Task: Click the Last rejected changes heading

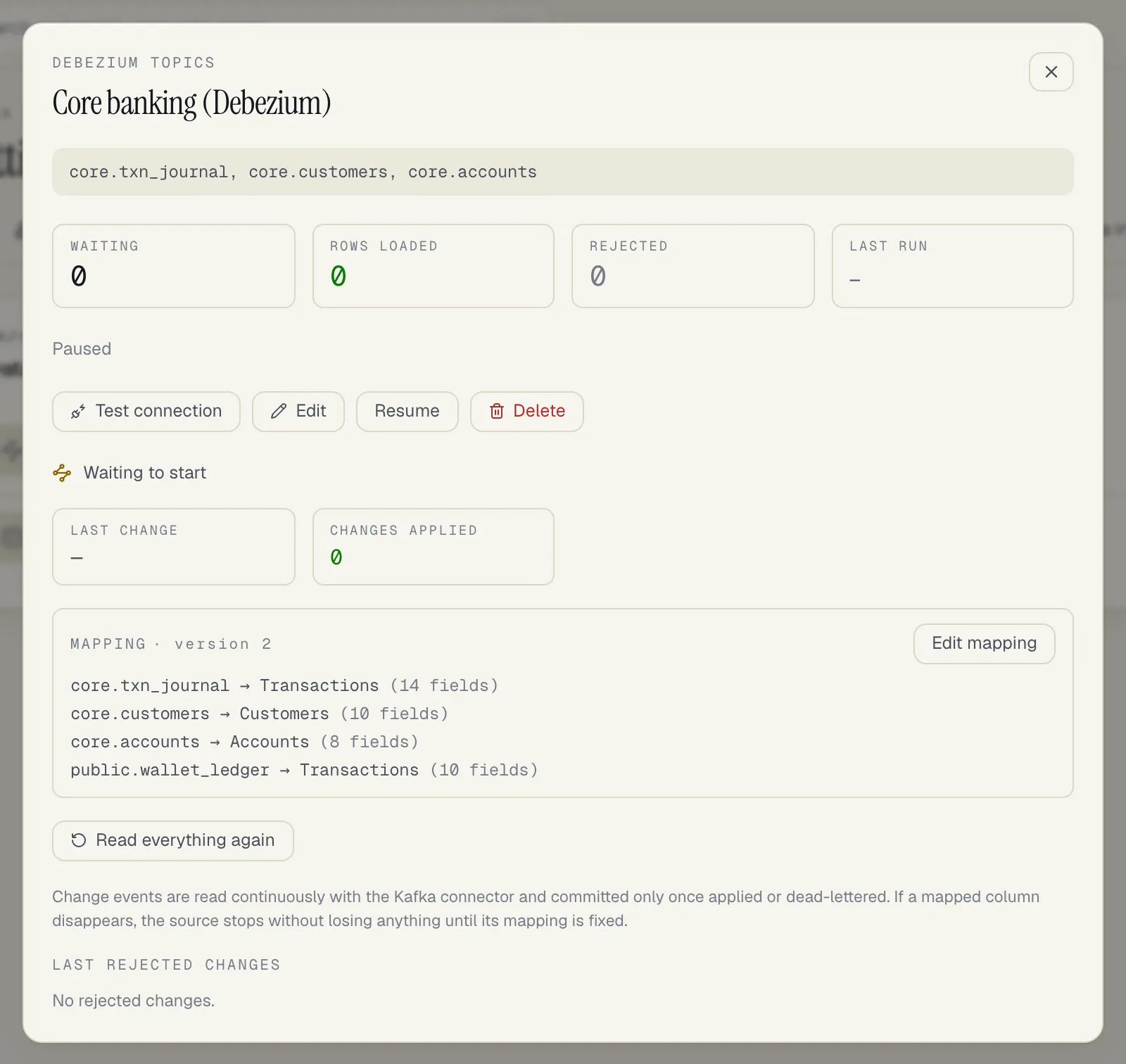Action: [x=167, y=965]
